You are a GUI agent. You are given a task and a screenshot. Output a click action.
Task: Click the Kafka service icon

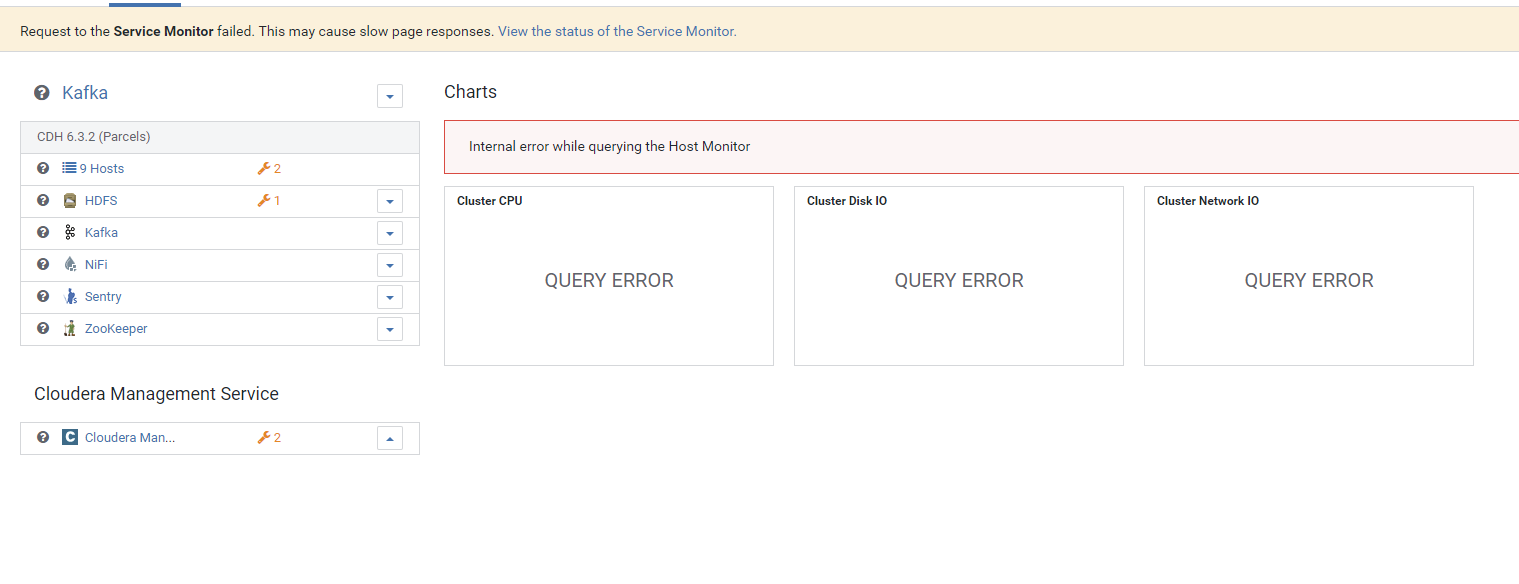(69, 232)
